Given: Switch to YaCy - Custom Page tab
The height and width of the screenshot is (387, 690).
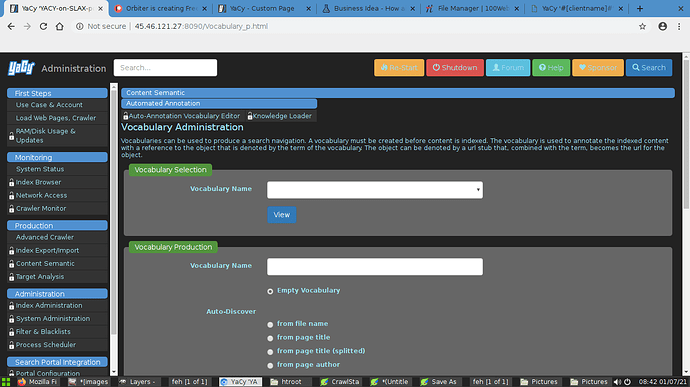Looking at the screenshot, I should pos(265,8).
